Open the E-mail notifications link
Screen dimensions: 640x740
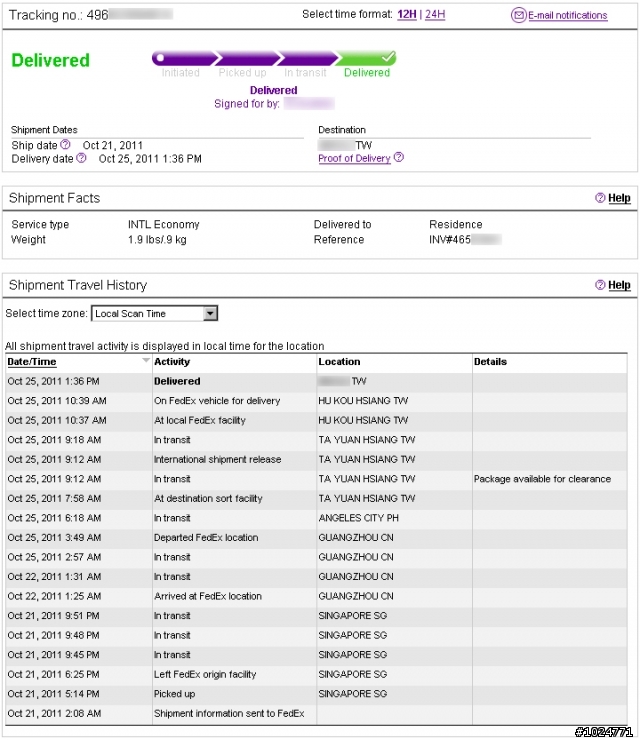click(567, 16)
